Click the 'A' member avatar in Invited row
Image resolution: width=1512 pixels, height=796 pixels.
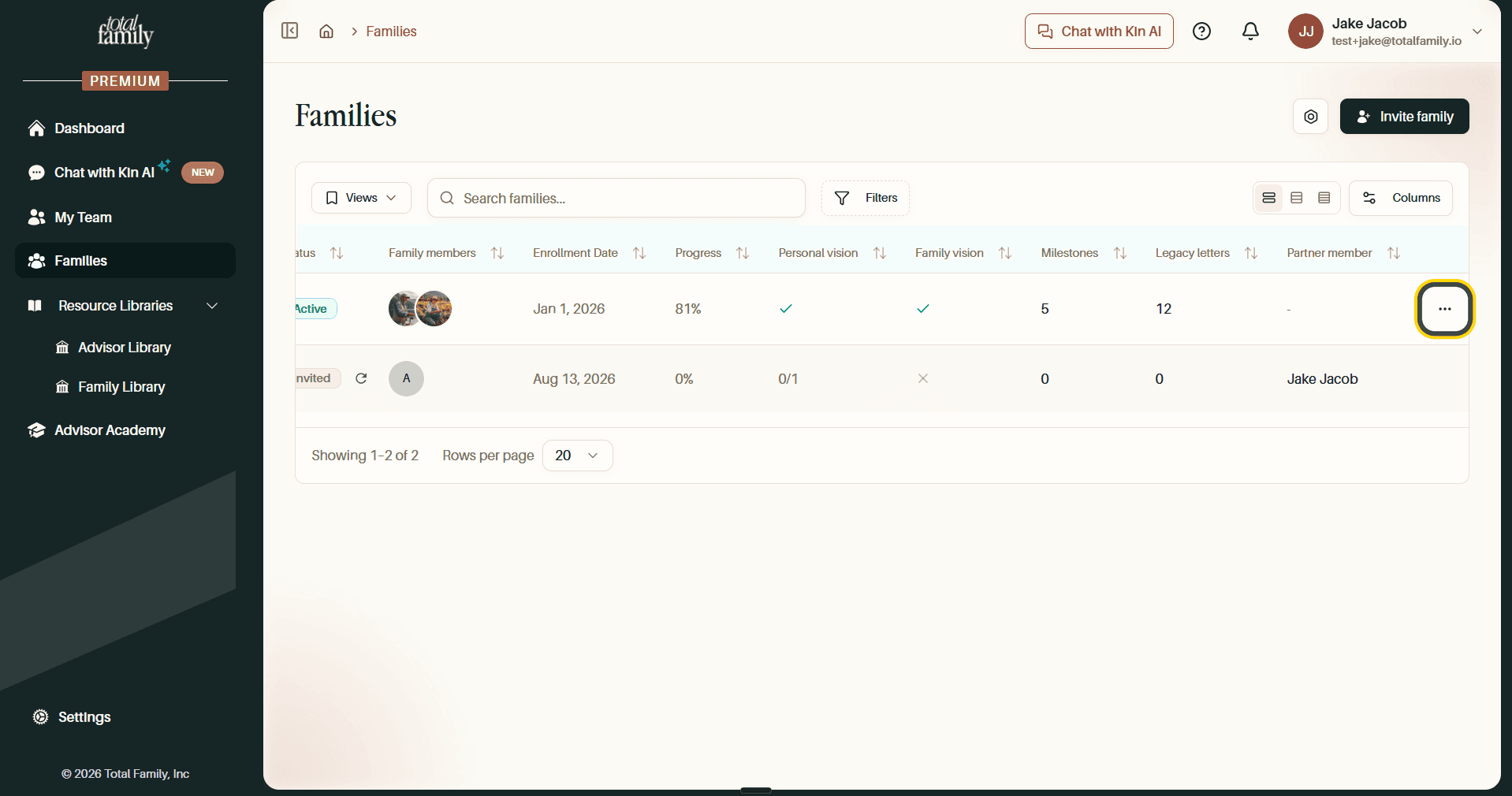(x=406, y=378)
